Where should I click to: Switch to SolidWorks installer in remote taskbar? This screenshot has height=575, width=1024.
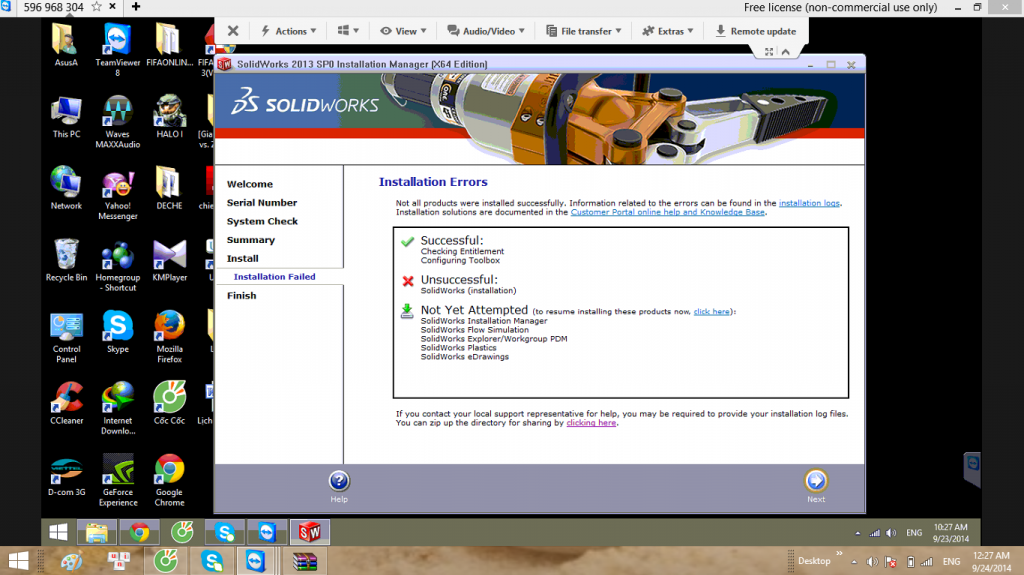[x=310, y=533]
